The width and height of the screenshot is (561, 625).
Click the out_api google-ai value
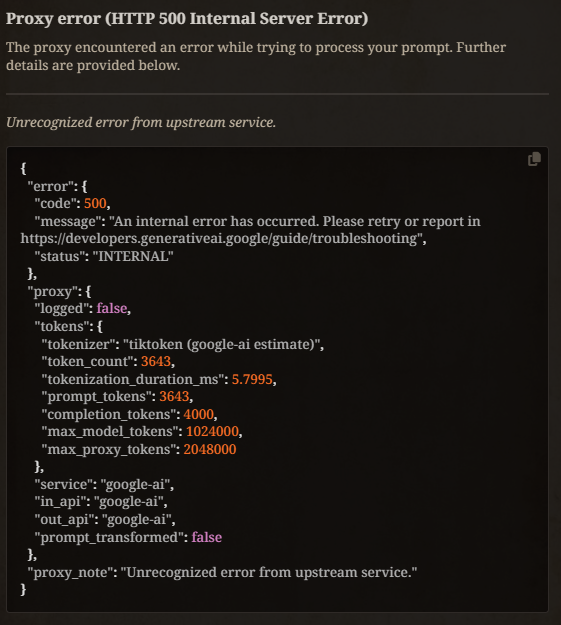pyautogui.click(x=137, y=519)
